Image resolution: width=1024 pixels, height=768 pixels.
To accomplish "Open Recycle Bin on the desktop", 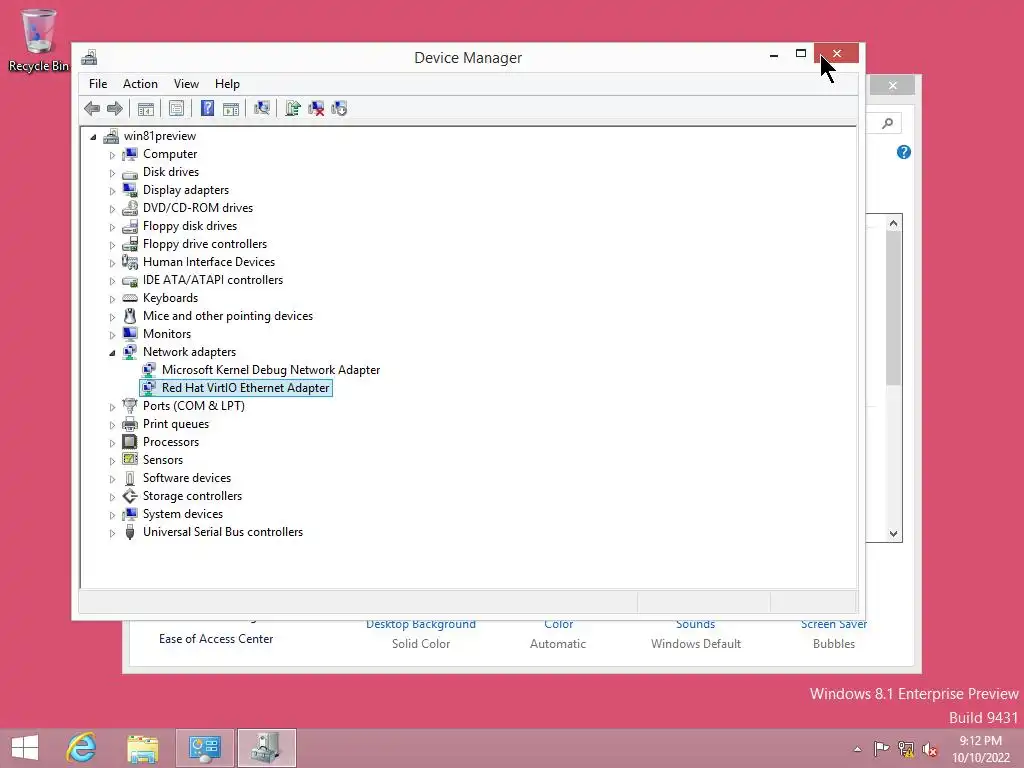I will (x=39, y=40).
